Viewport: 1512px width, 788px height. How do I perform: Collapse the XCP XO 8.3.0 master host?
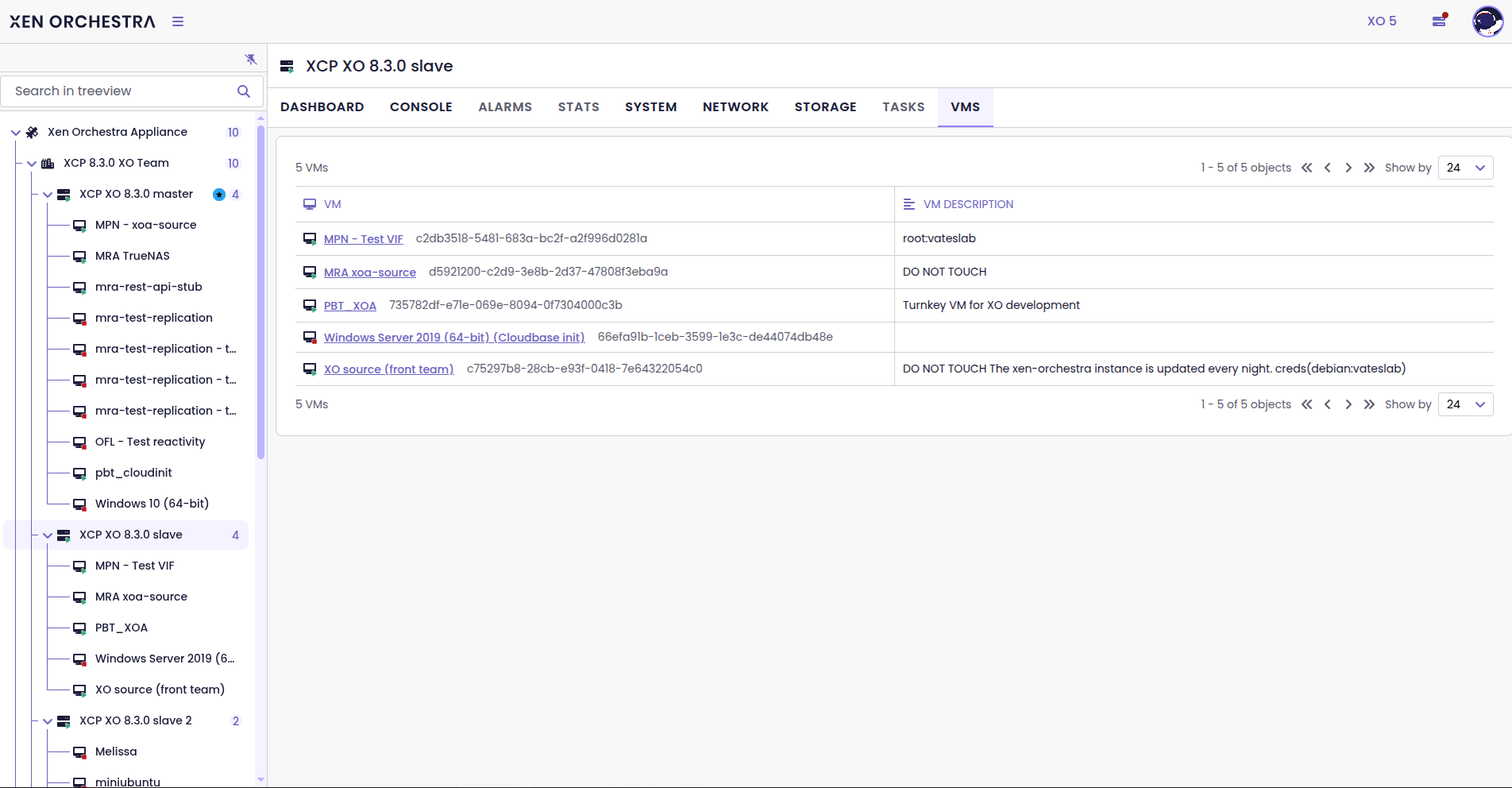(48, 195)
